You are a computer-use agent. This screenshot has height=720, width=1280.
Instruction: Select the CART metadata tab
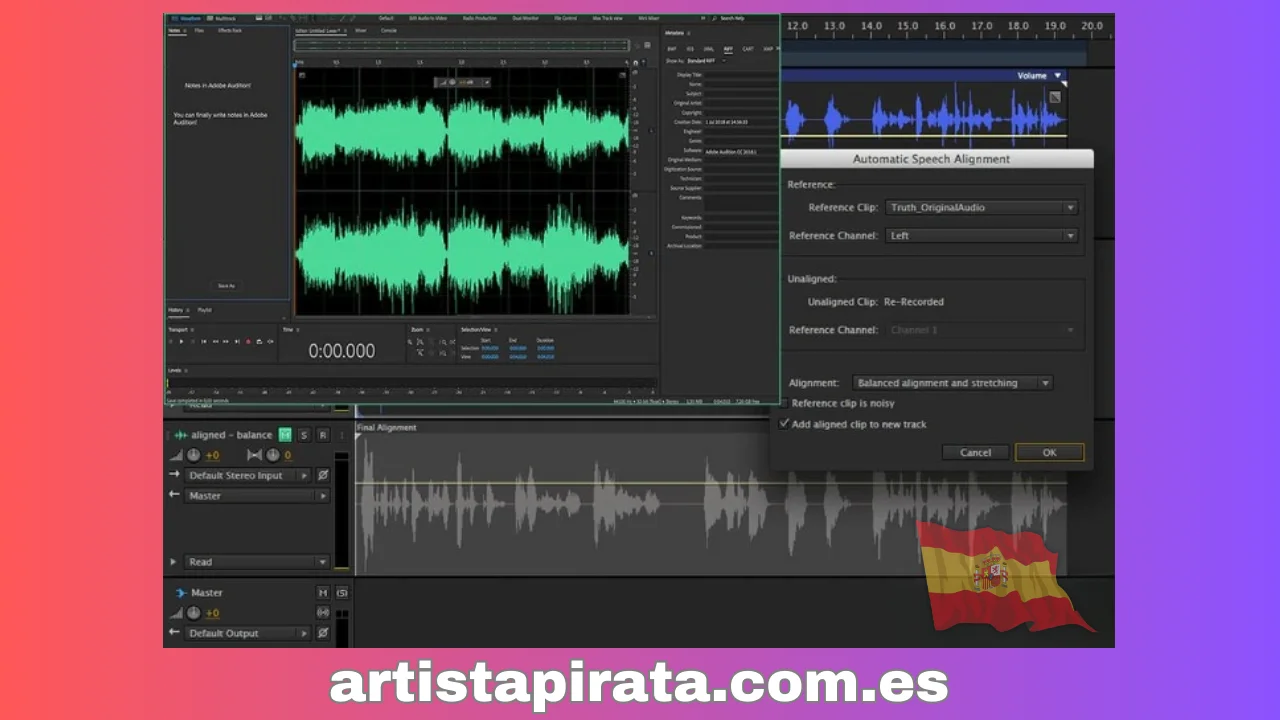point(748,49)
